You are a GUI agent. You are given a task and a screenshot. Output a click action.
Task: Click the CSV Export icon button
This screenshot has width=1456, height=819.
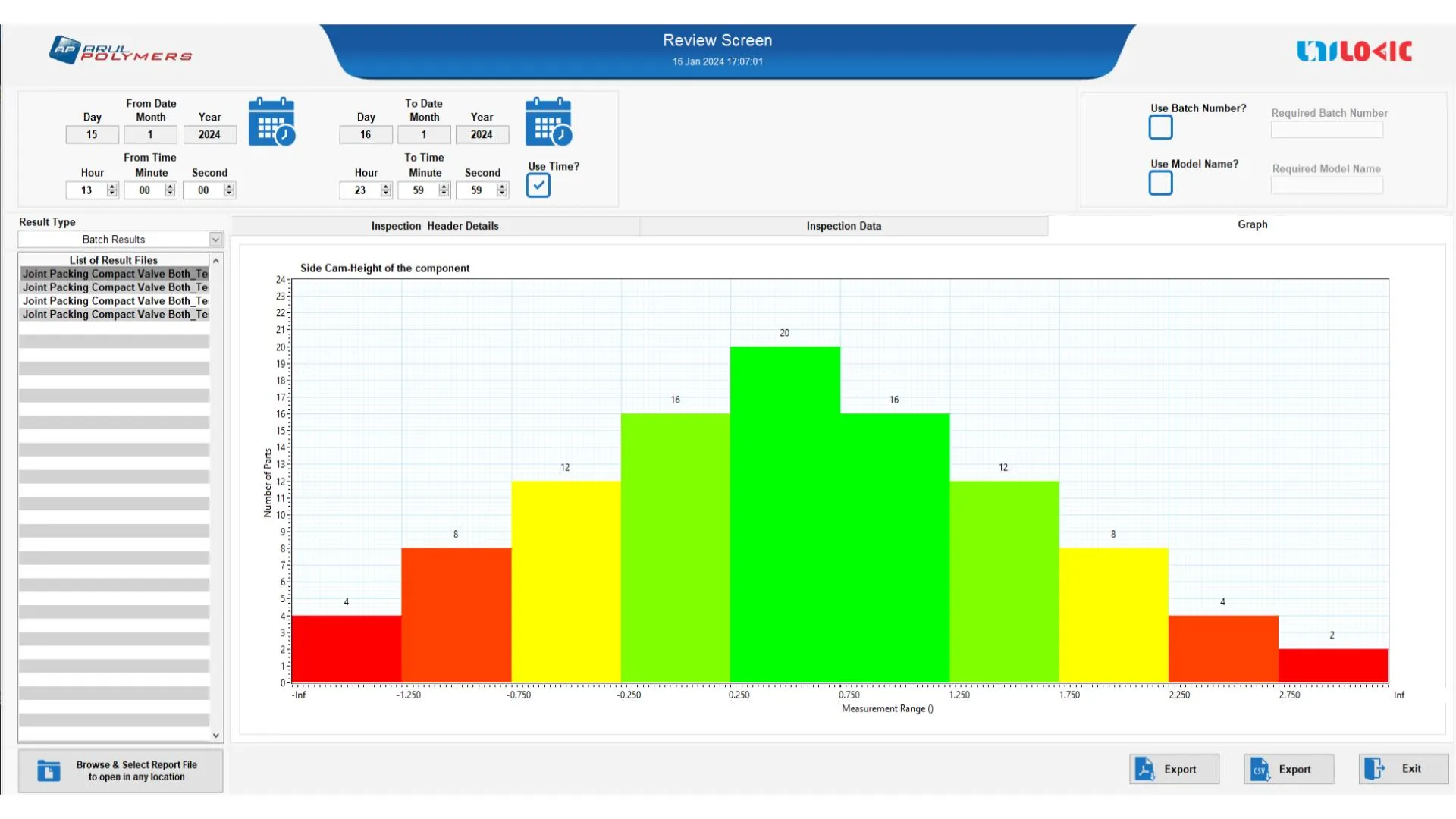1259,769
